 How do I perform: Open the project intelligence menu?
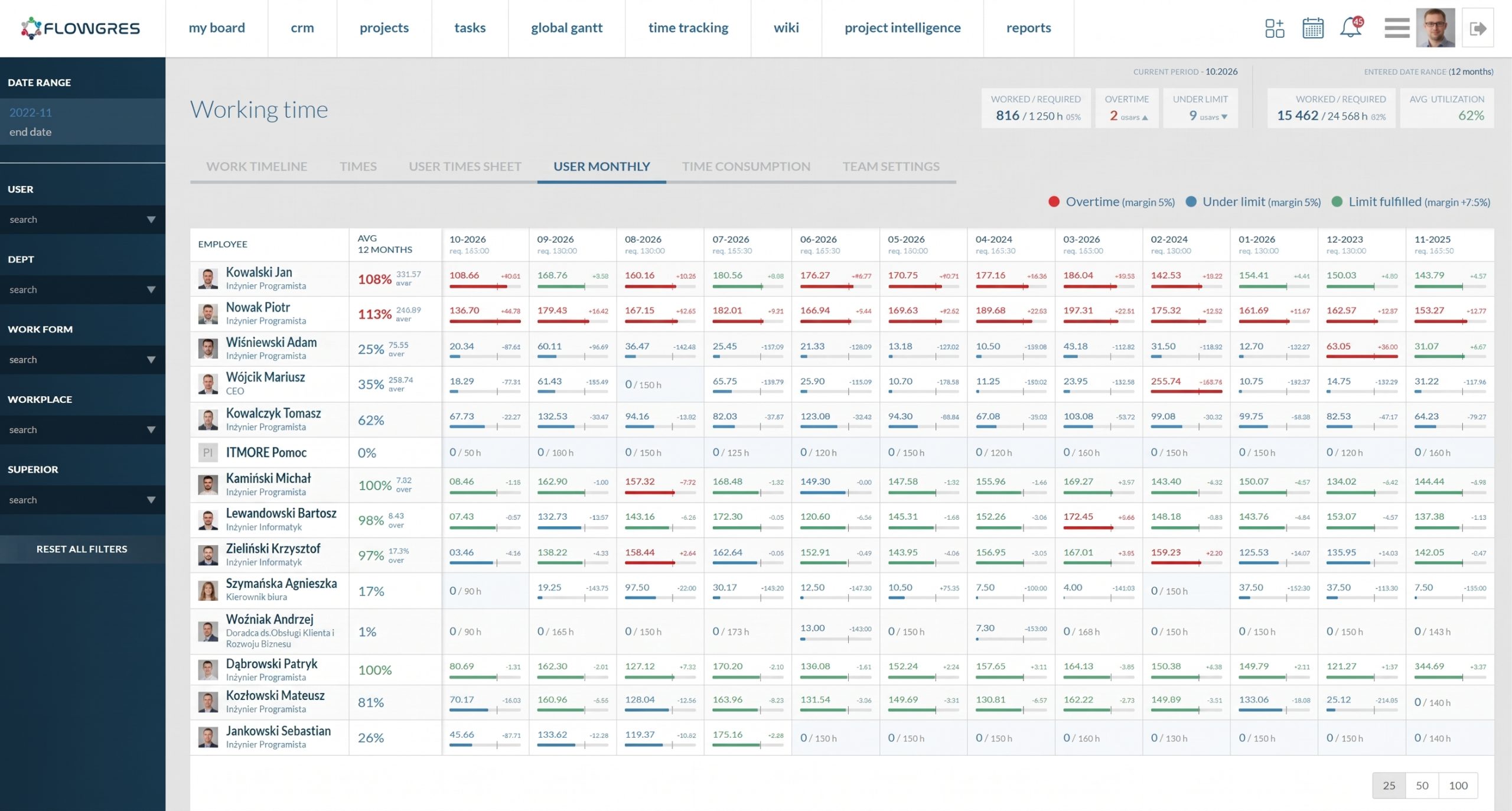902,28
